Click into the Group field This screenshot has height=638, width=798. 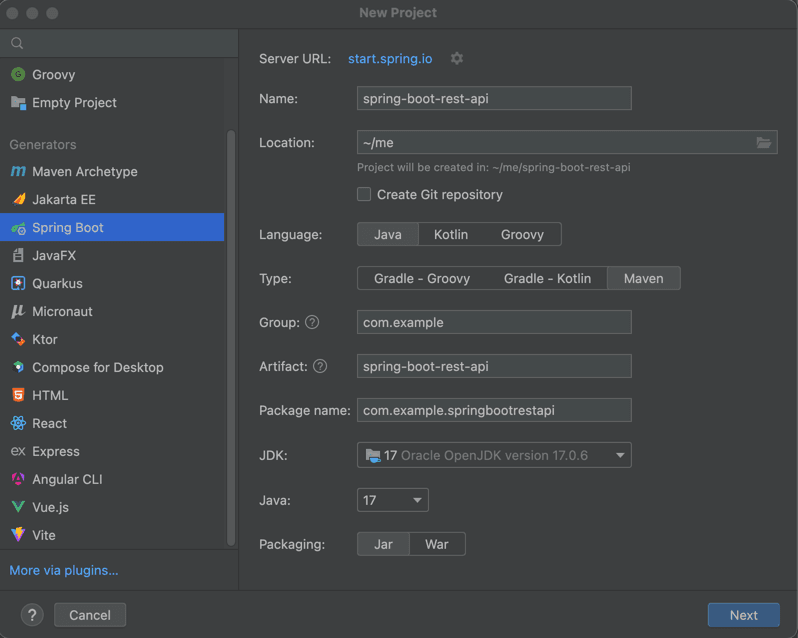[x=494, y=322]
